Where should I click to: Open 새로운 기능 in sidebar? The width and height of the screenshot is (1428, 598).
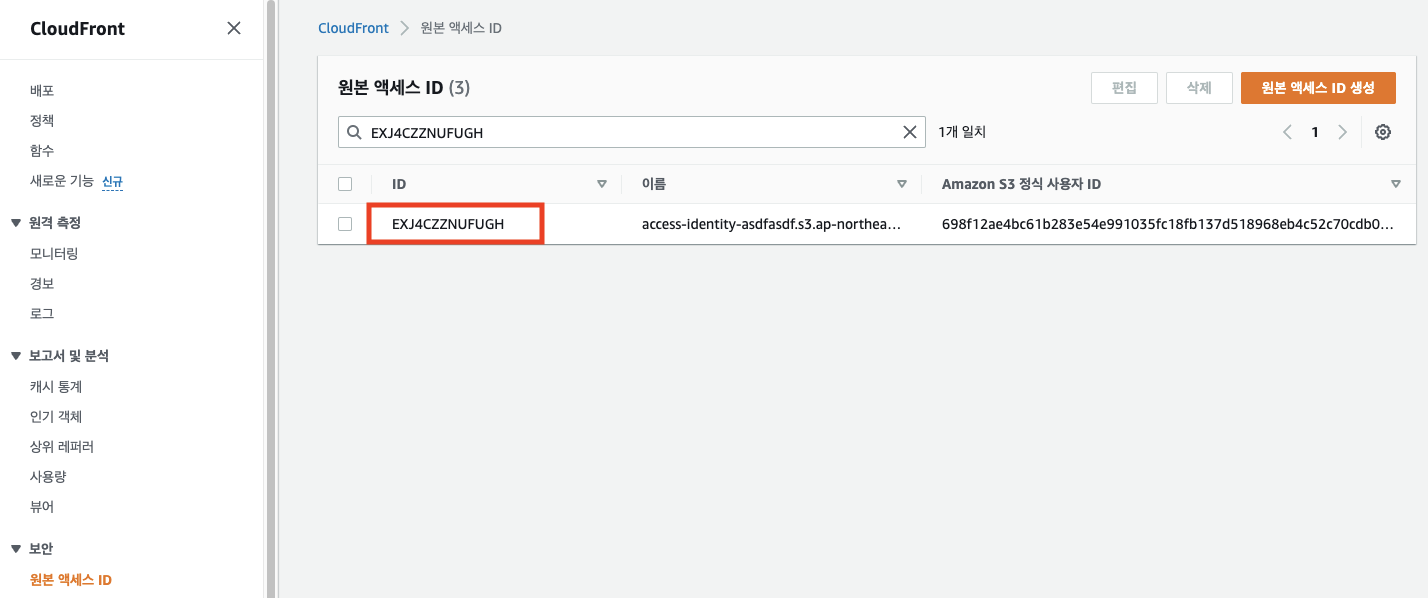click(62, 181)
